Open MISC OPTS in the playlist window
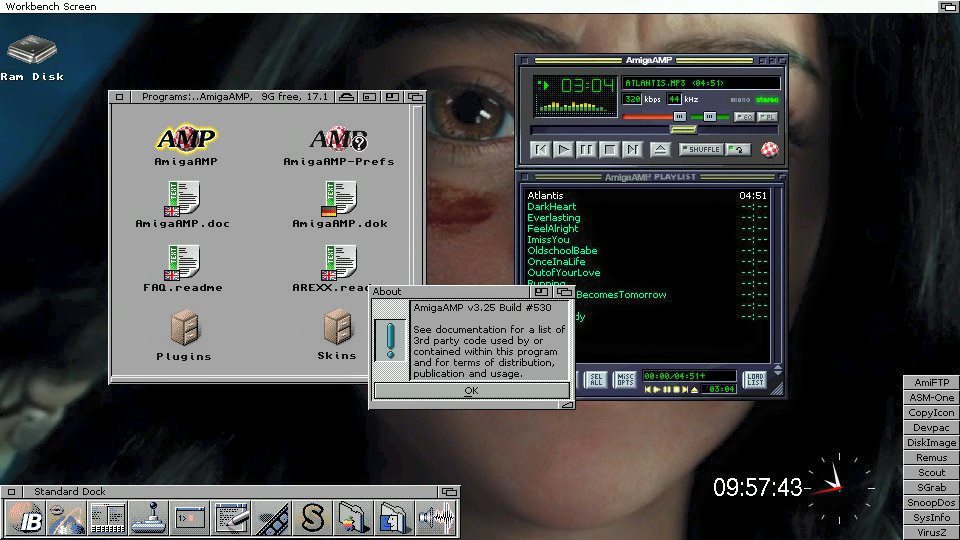The image size is (960, 540). [x=624, y=380]
